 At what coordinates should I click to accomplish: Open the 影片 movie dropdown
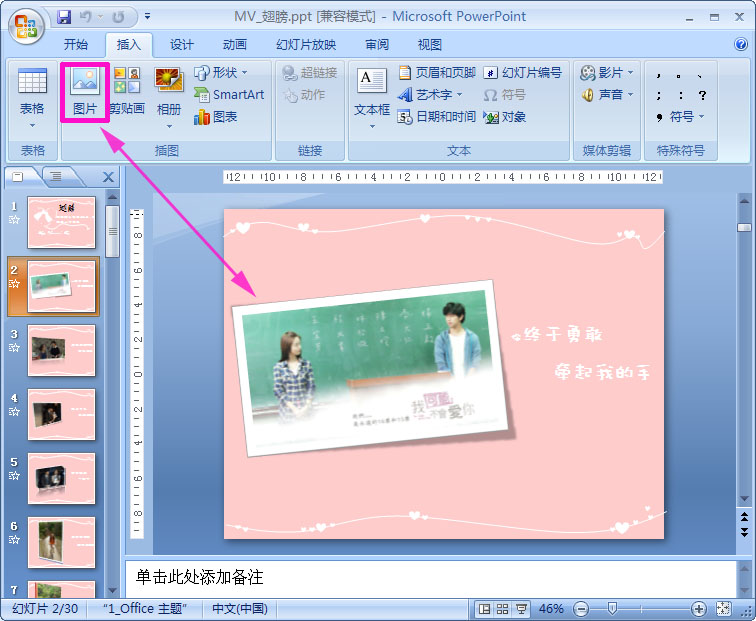(x=607, y=73)
